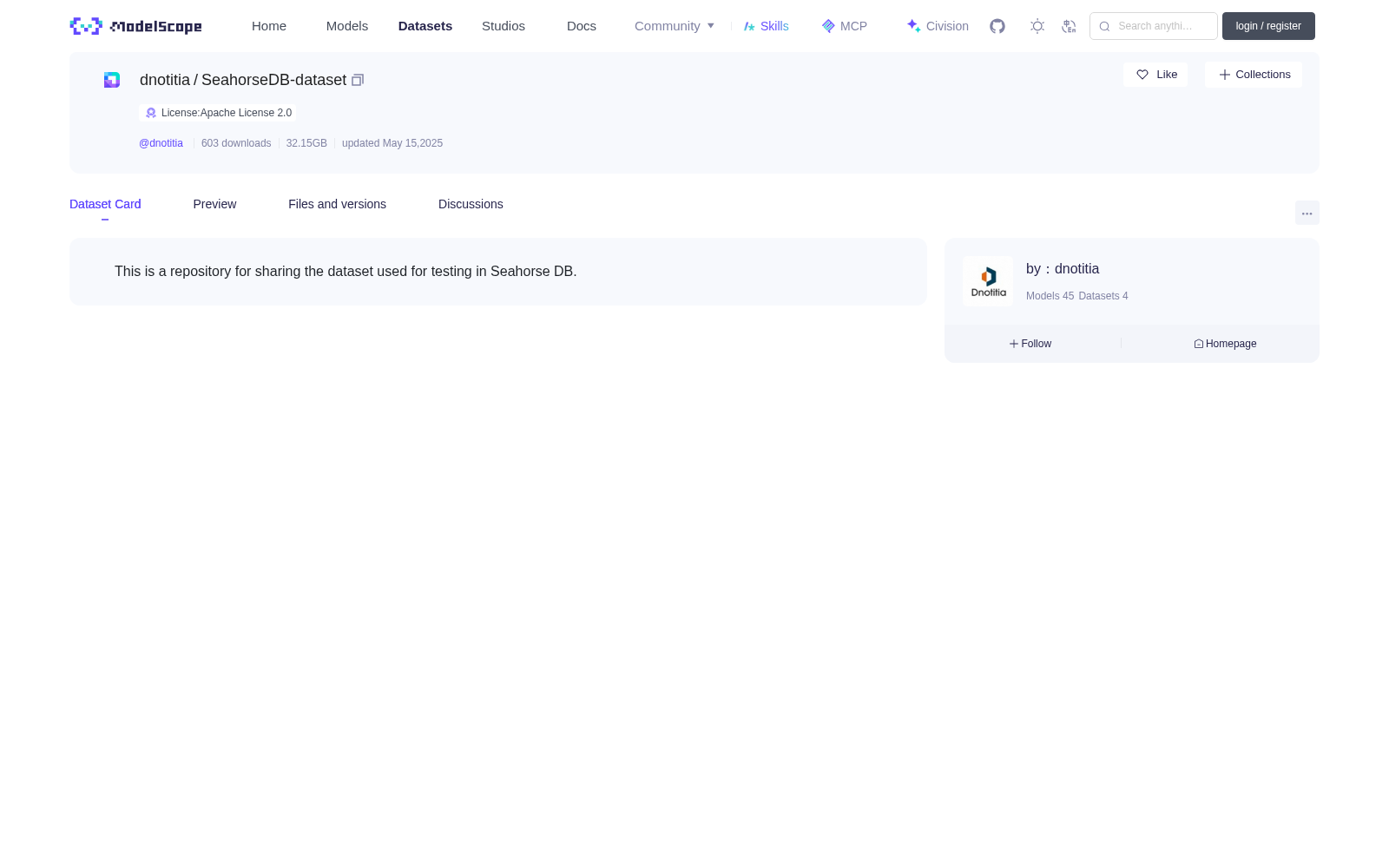Add dataset to Collections

(x=1254, y=75)
